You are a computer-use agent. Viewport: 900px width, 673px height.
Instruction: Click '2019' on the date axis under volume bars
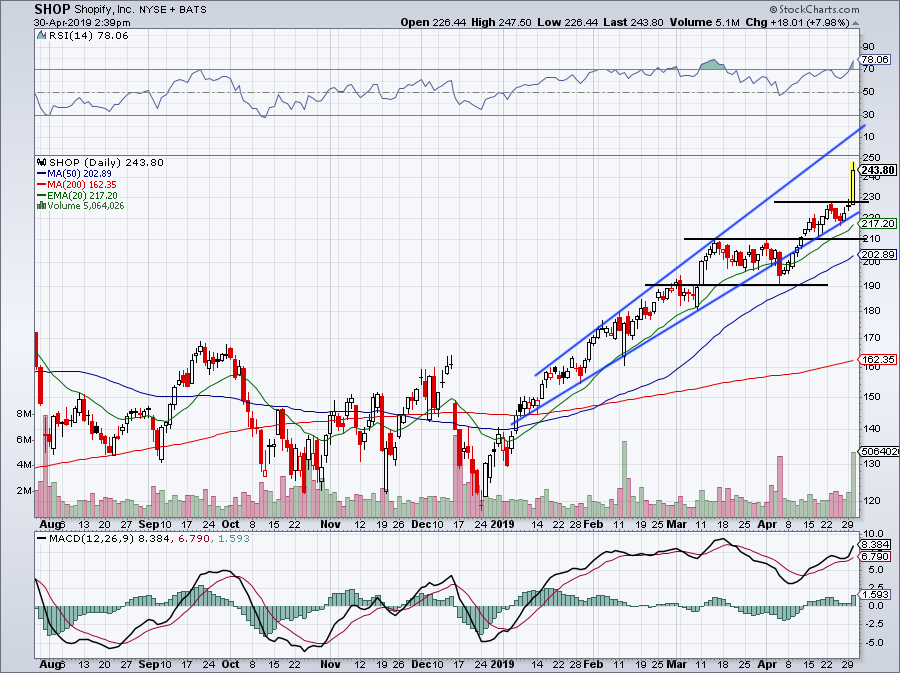click(503, 524)
